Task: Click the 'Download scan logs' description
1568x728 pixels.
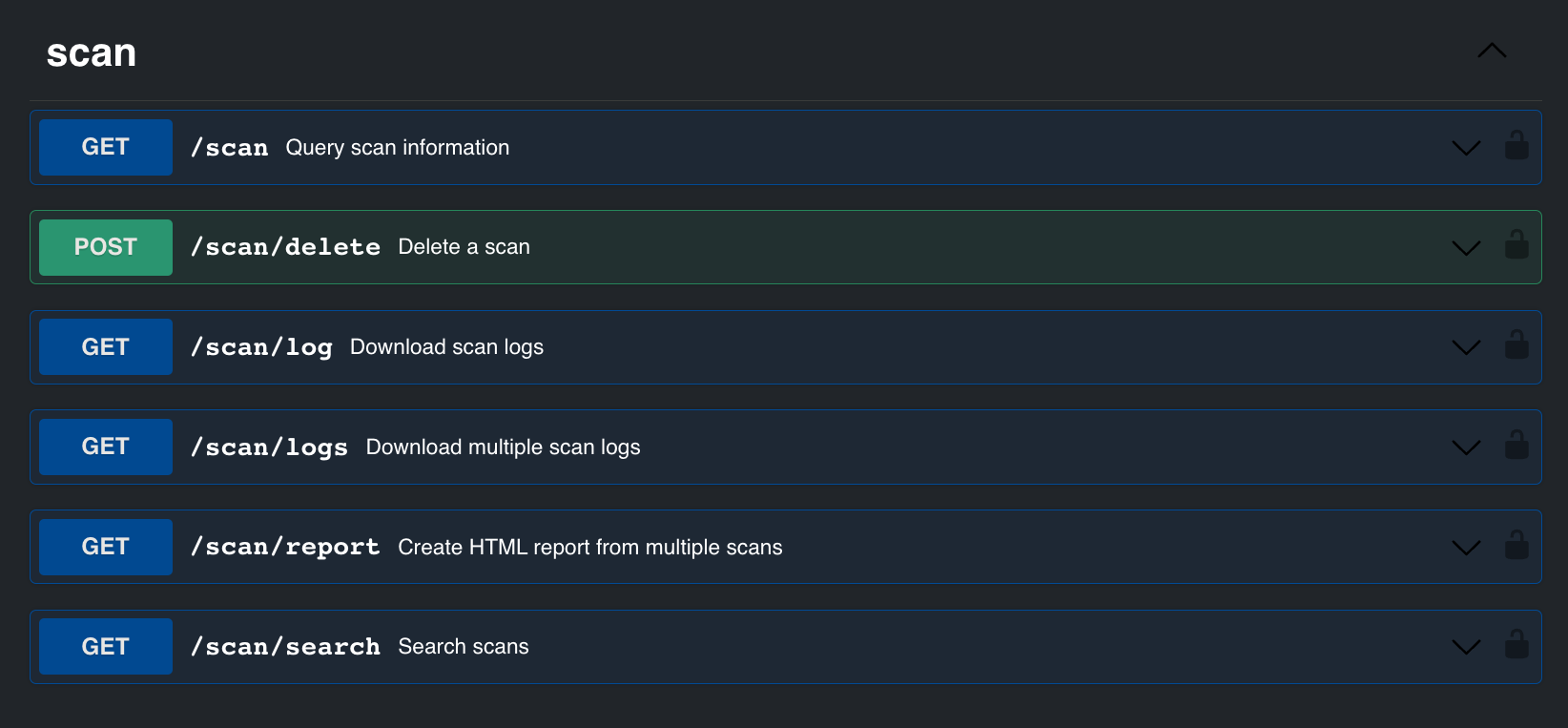Action: (446, 347)
